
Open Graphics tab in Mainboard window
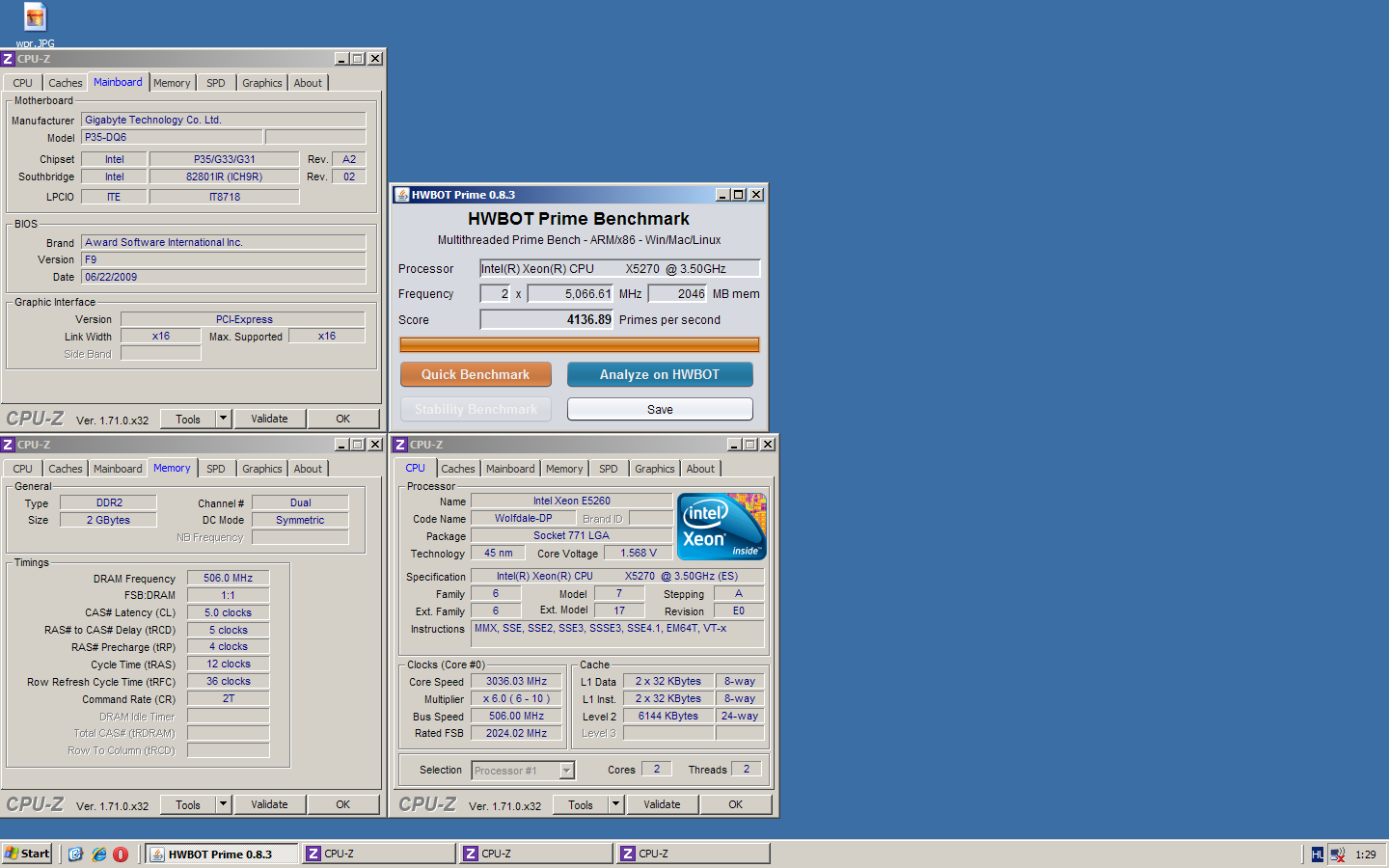pos(262,83)
